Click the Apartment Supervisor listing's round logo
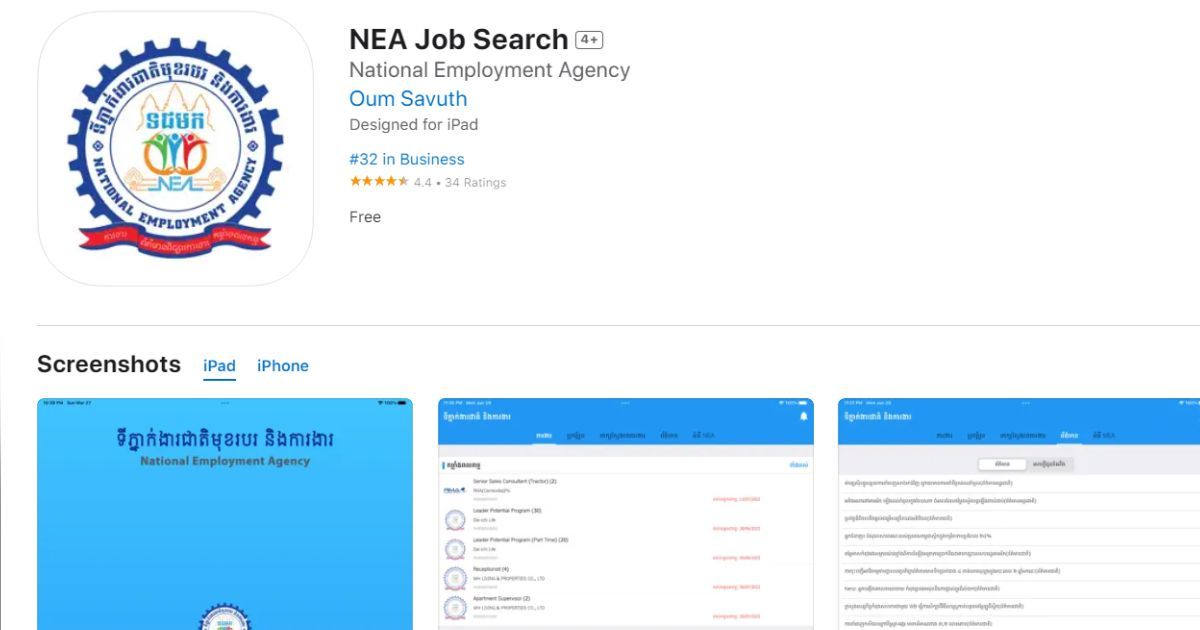 pos(455,606)
